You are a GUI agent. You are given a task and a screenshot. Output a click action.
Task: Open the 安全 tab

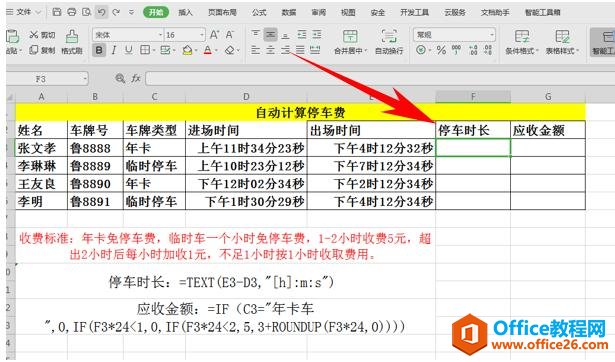378,13
